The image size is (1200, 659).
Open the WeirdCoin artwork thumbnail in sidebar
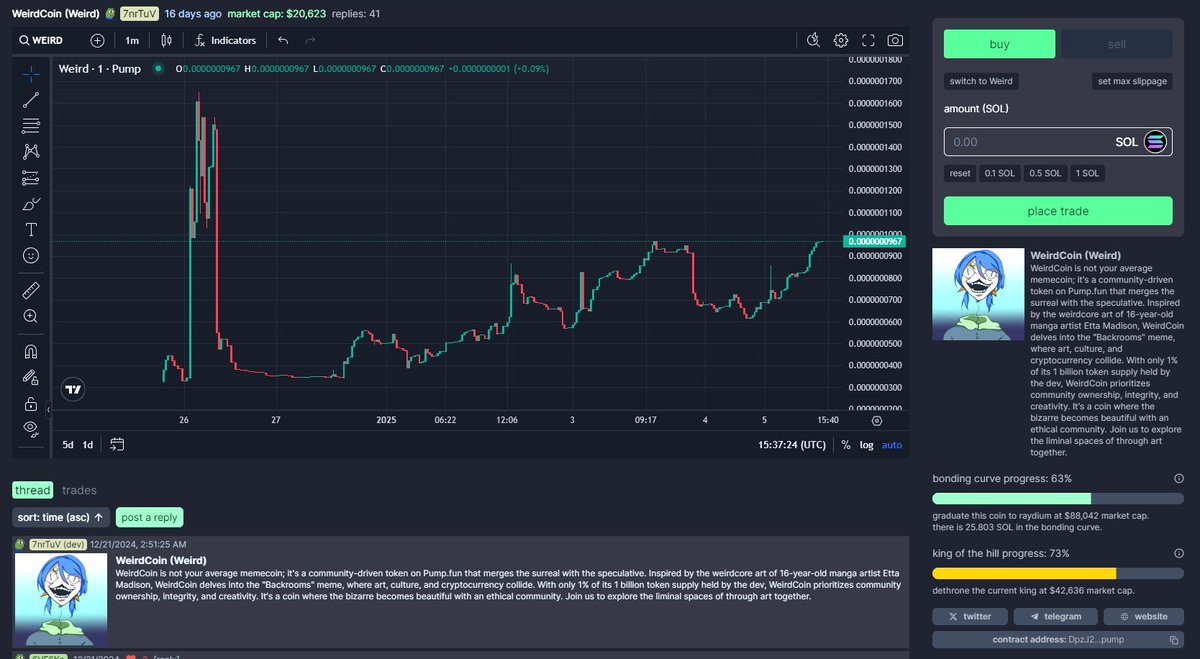pyautogui.click(x=978, y=294)
